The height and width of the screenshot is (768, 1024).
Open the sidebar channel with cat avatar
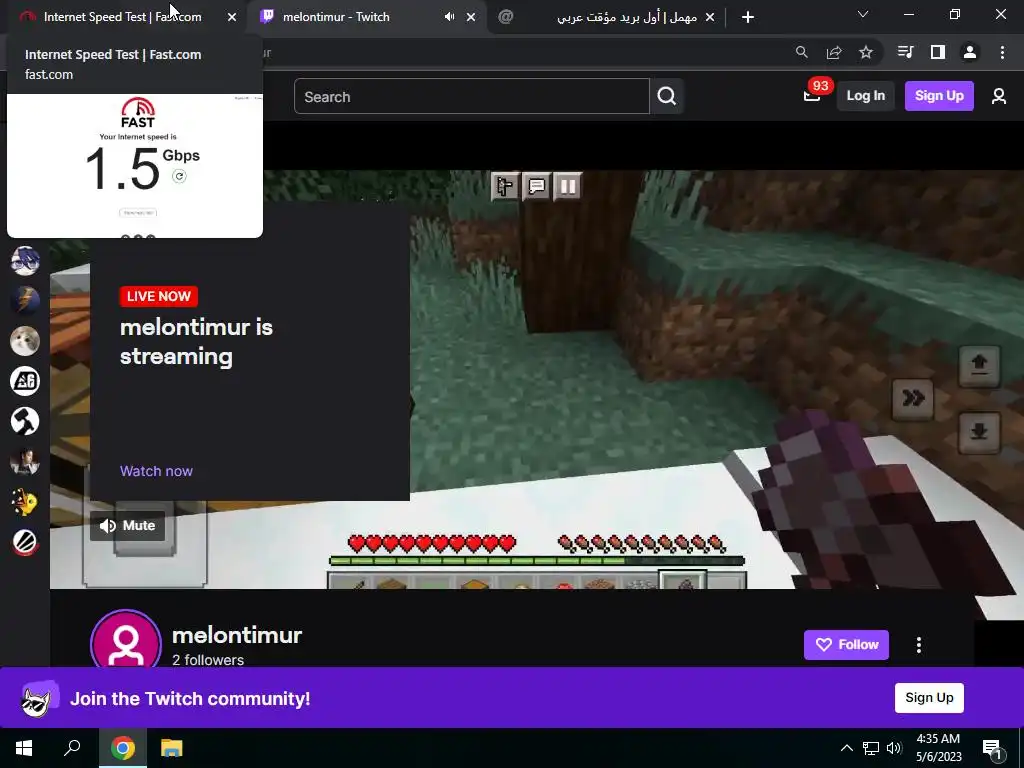(25, 341)
